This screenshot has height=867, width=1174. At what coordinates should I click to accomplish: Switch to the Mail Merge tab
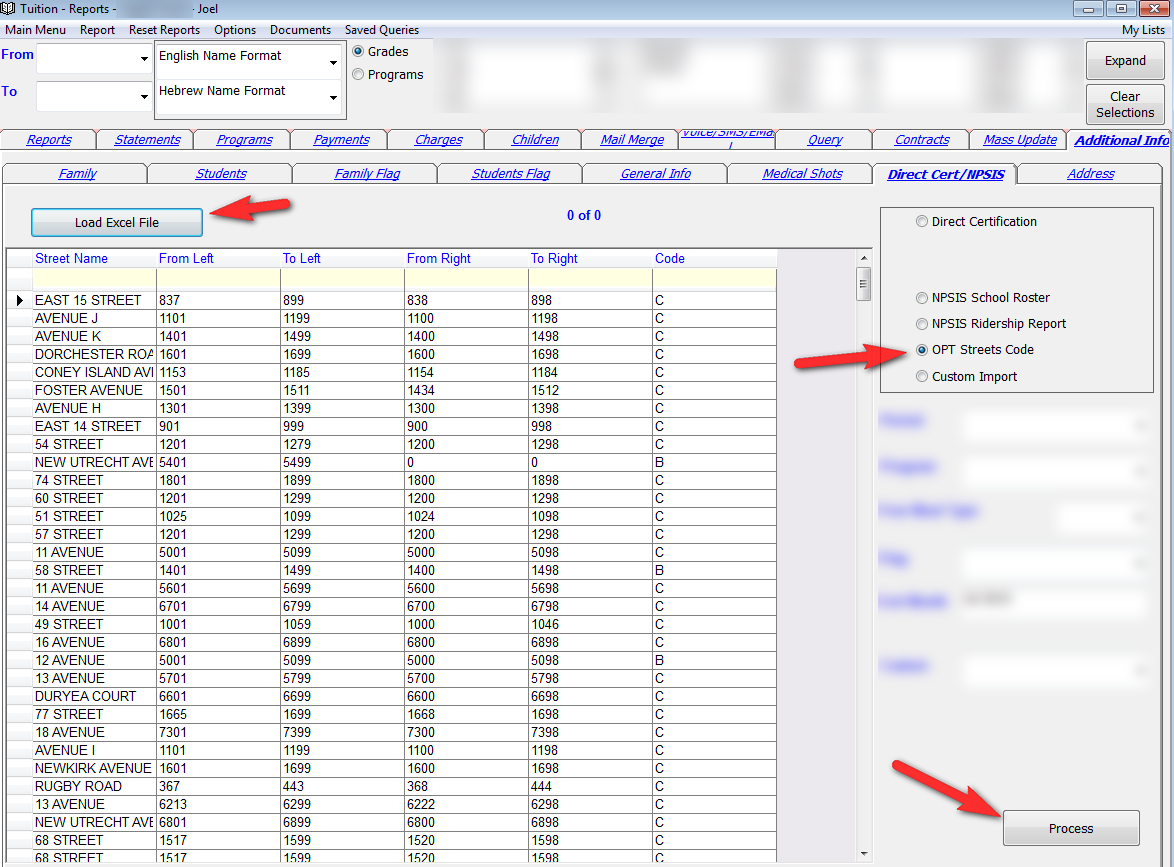click(x=632, y=140)
